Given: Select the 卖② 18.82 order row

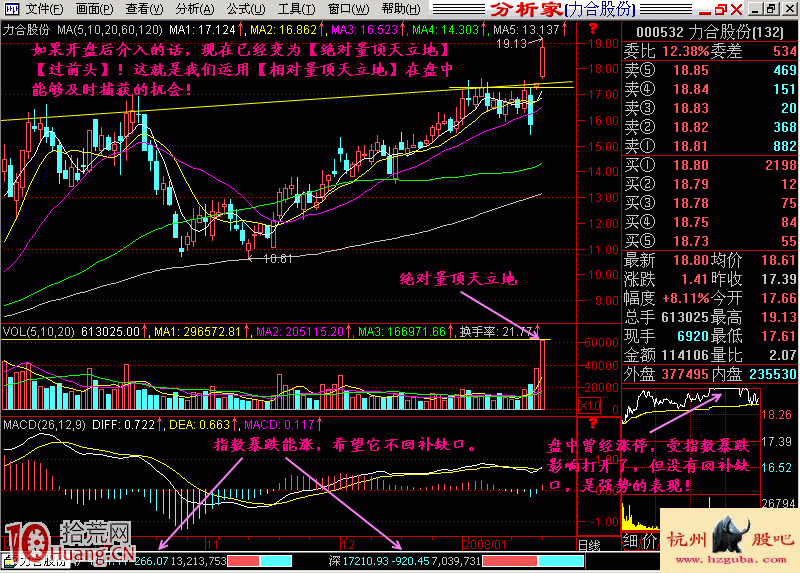Looking at the screenshot, I should click(710, 127).
